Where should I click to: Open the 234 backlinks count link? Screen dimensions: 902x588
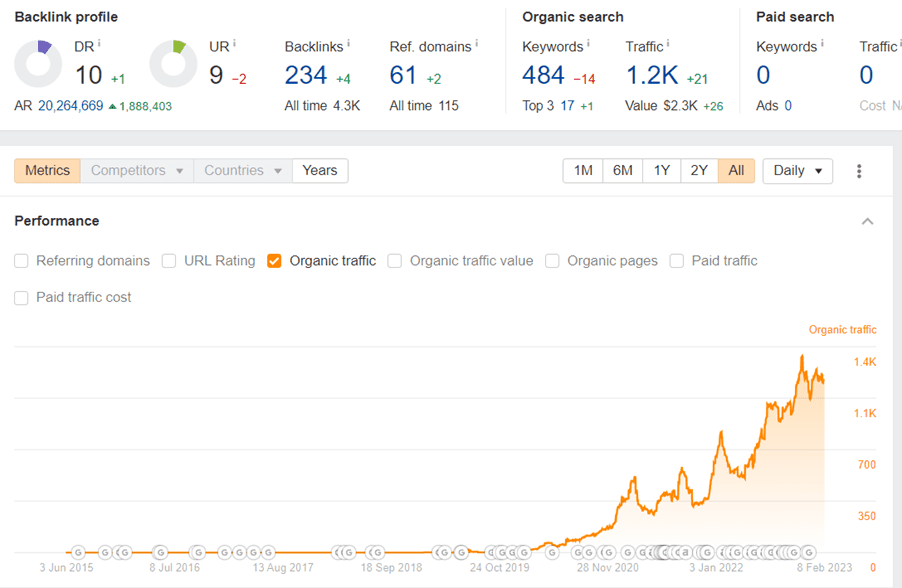[305, 75]
